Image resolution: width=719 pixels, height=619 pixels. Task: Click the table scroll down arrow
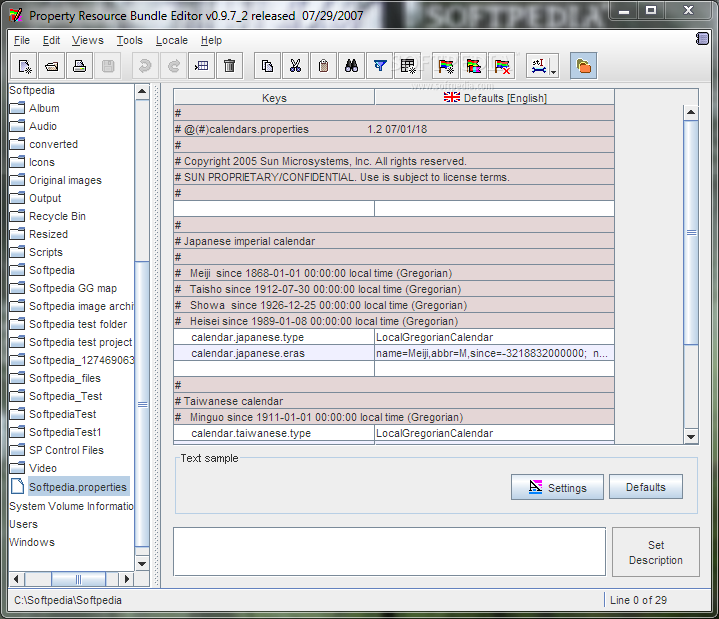click(691, 437)
